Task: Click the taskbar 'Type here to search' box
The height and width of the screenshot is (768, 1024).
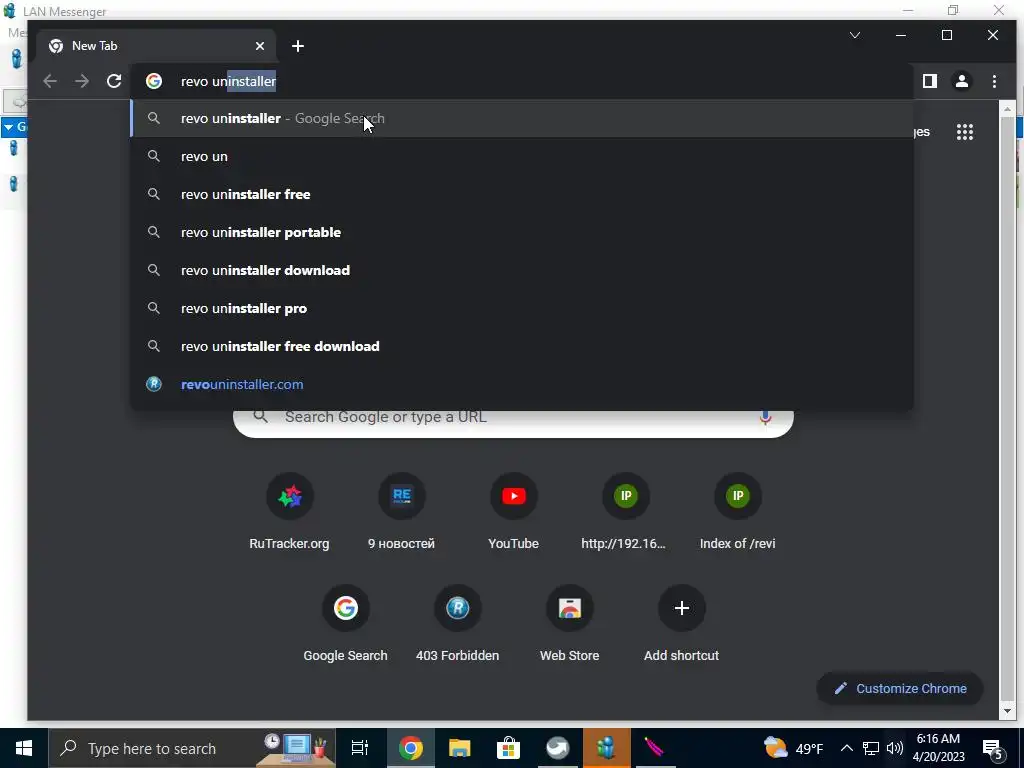Action: [x=192, y=748]
